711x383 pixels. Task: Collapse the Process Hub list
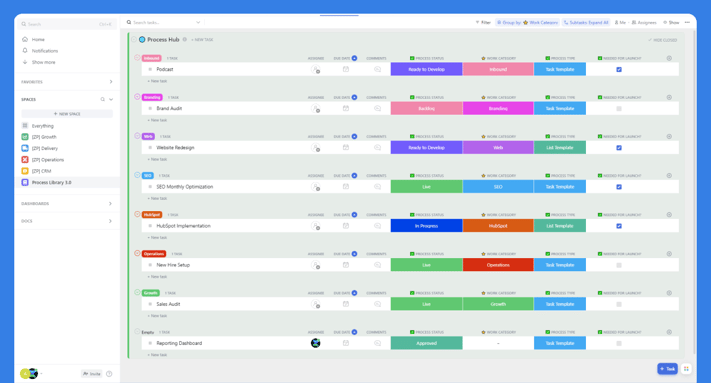coord(134,39)
